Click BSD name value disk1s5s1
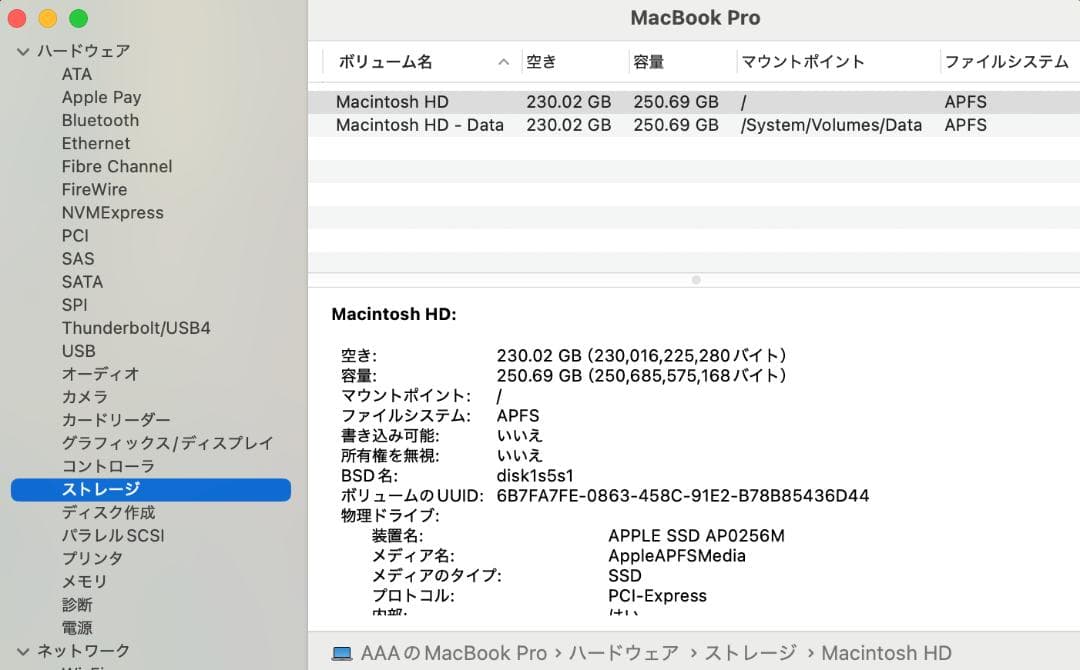The height and width of the screenshot is (670, 1080). pyautogui.click(x=535, y=476)
